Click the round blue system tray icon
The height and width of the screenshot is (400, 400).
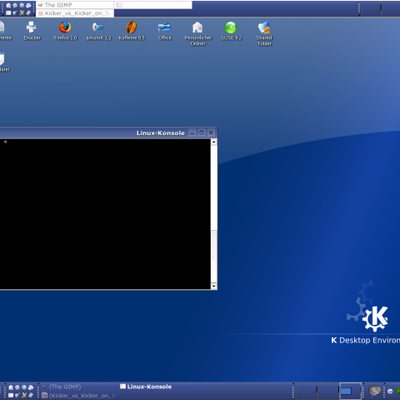390,391
